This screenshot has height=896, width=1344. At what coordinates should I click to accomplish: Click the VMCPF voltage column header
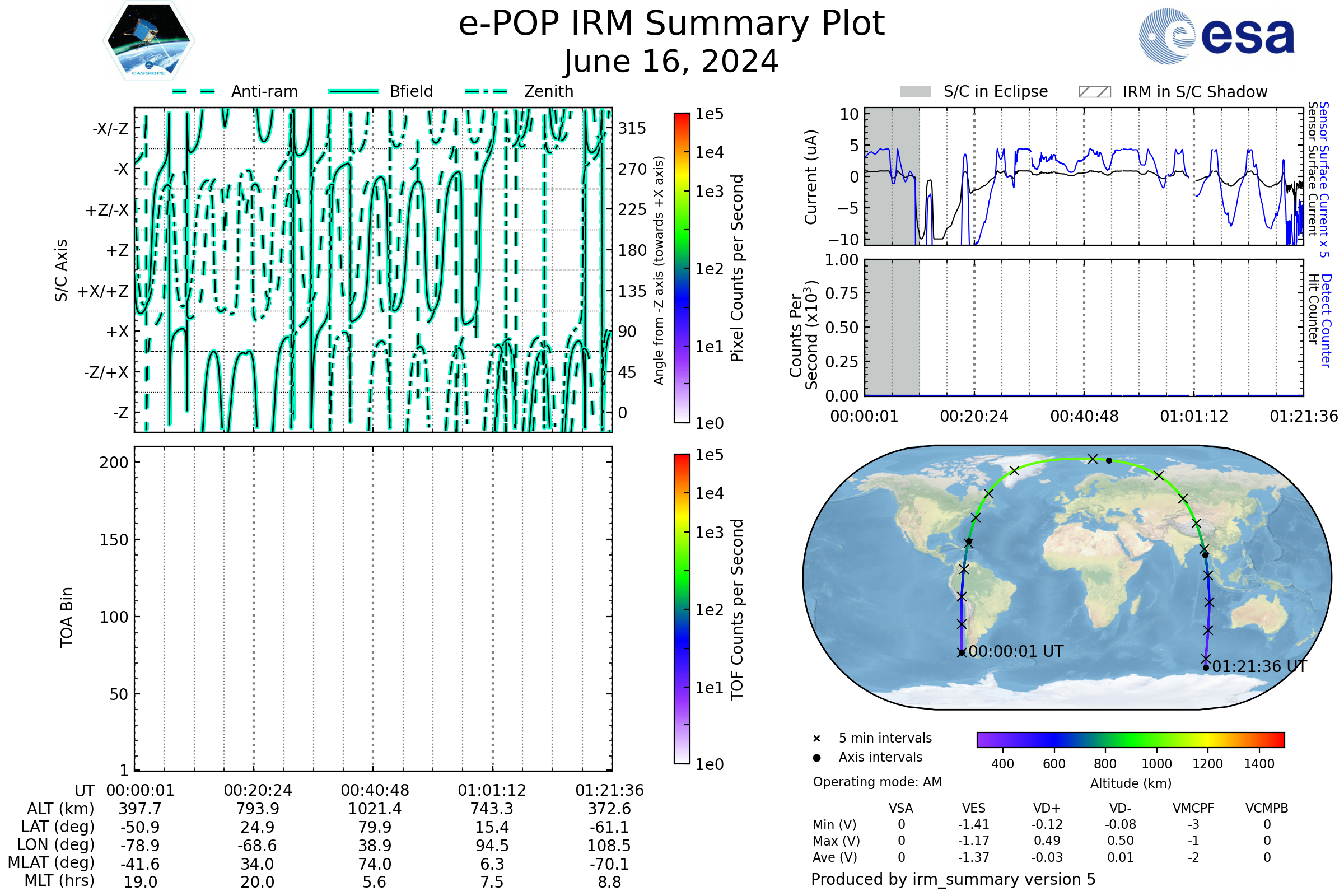(x=1193, y=808)
